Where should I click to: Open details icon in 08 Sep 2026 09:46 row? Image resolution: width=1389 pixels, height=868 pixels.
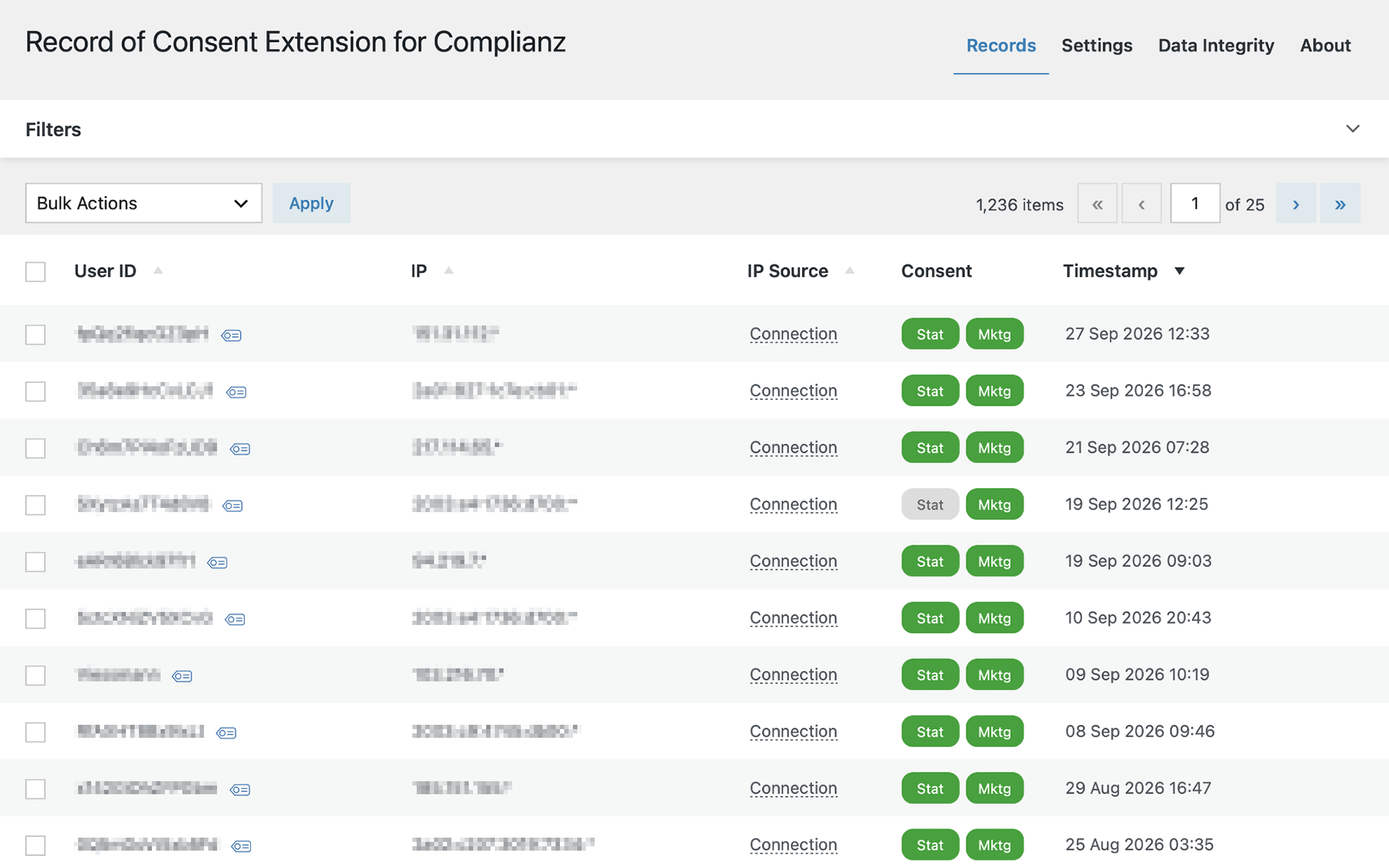[x=226, y=733]
